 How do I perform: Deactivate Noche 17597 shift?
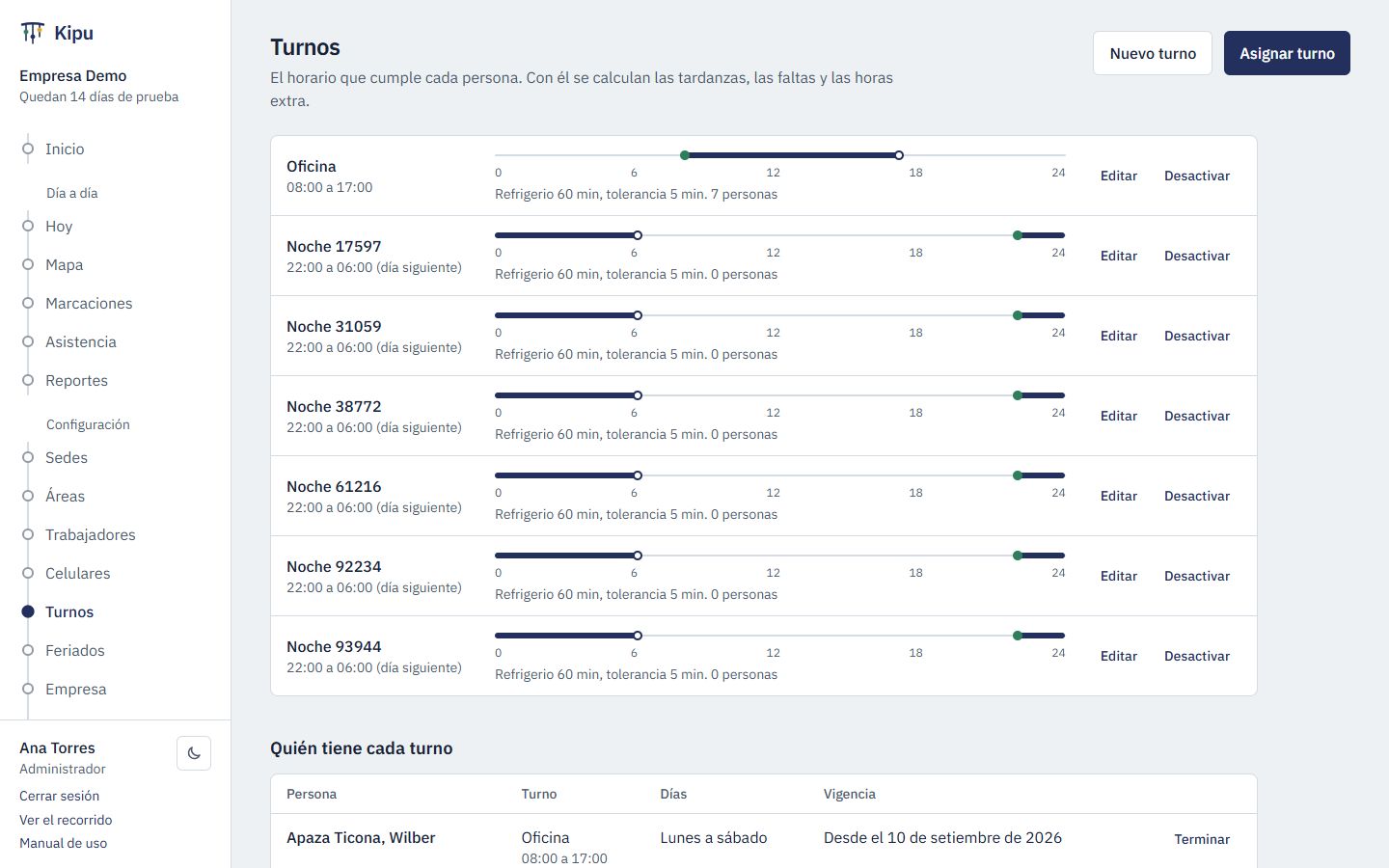[1197, 256]
